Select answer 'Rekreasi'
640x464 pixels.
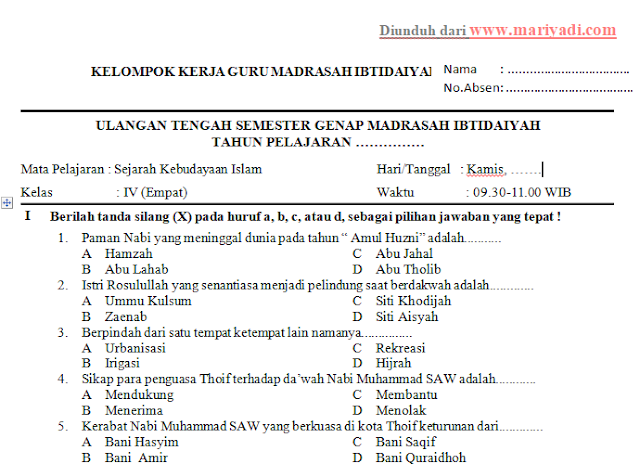pyautogui.click(x=400, y=348)
